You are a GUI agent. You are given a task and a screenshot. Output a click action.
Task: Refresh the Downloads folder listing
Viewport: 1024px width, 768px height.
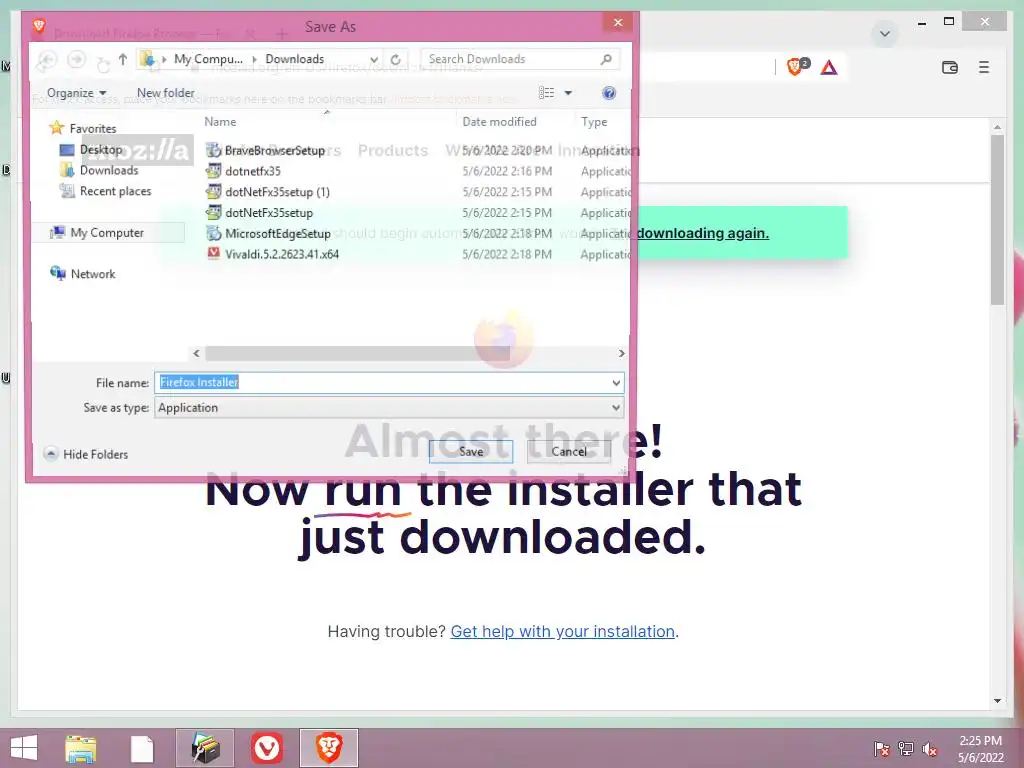point(396,59)
